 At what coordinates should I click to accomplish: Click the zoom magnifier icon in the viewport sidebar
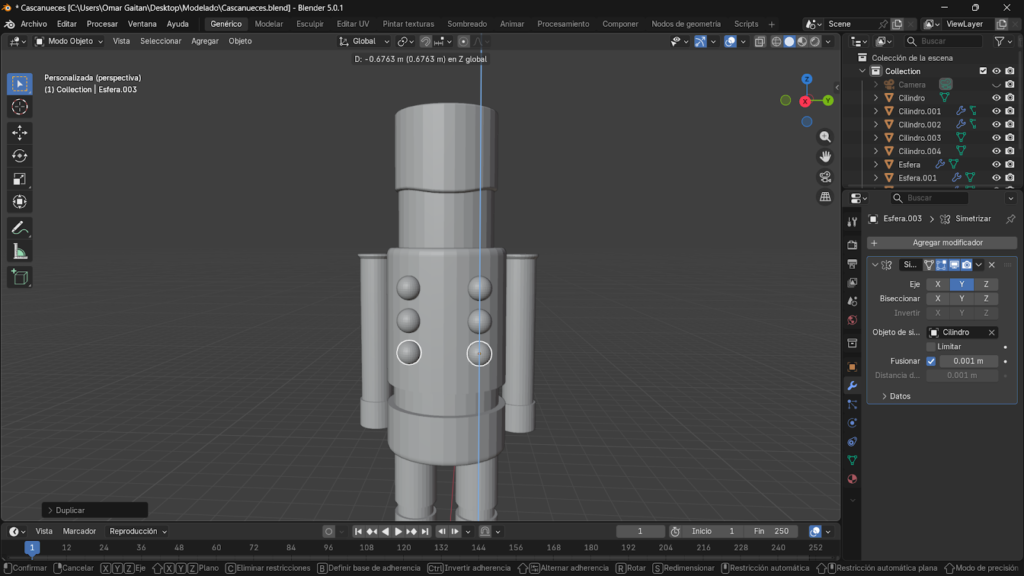point(824,136)
